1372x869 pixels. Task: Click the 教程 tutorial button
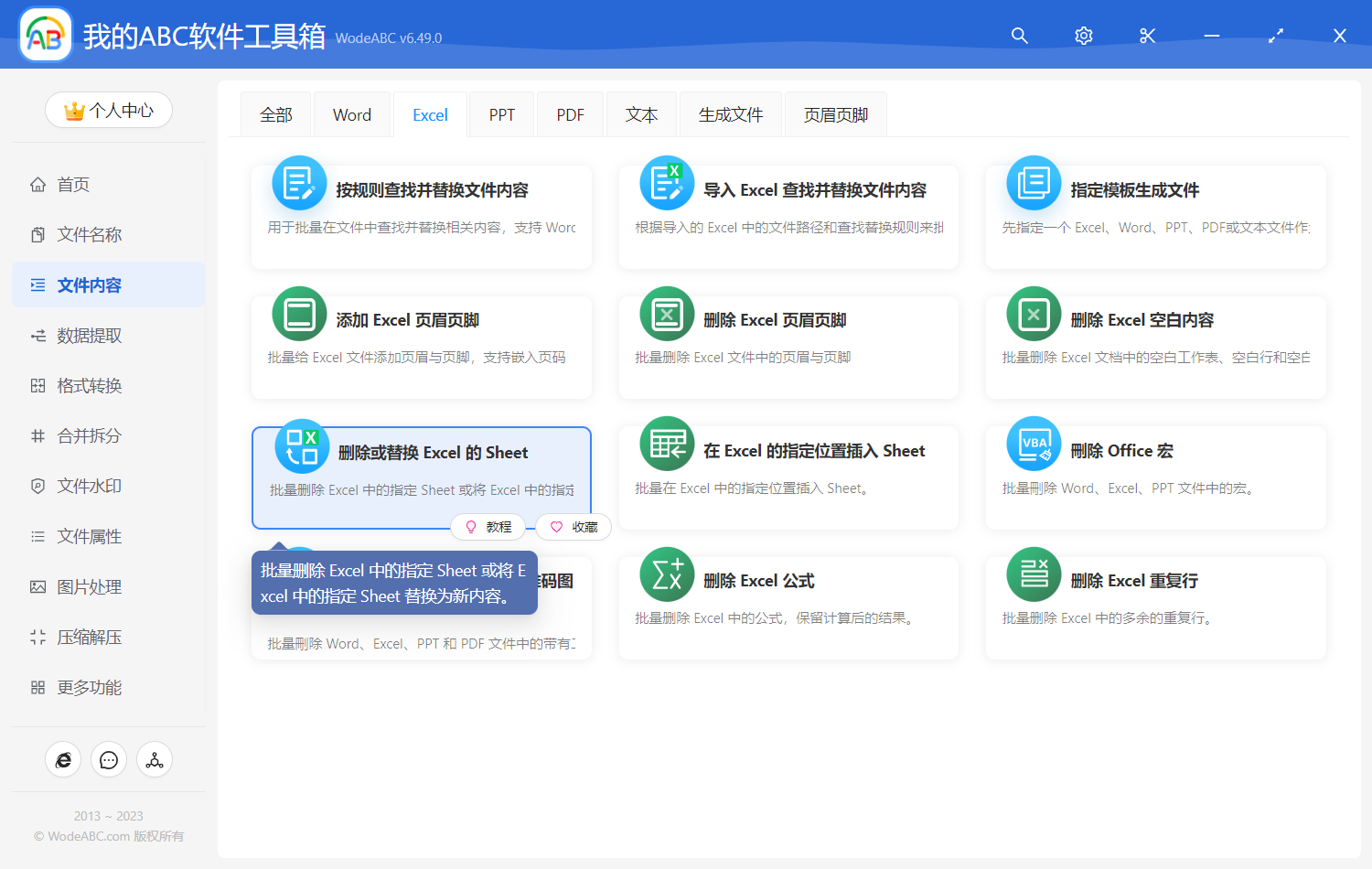click(488, 527)
